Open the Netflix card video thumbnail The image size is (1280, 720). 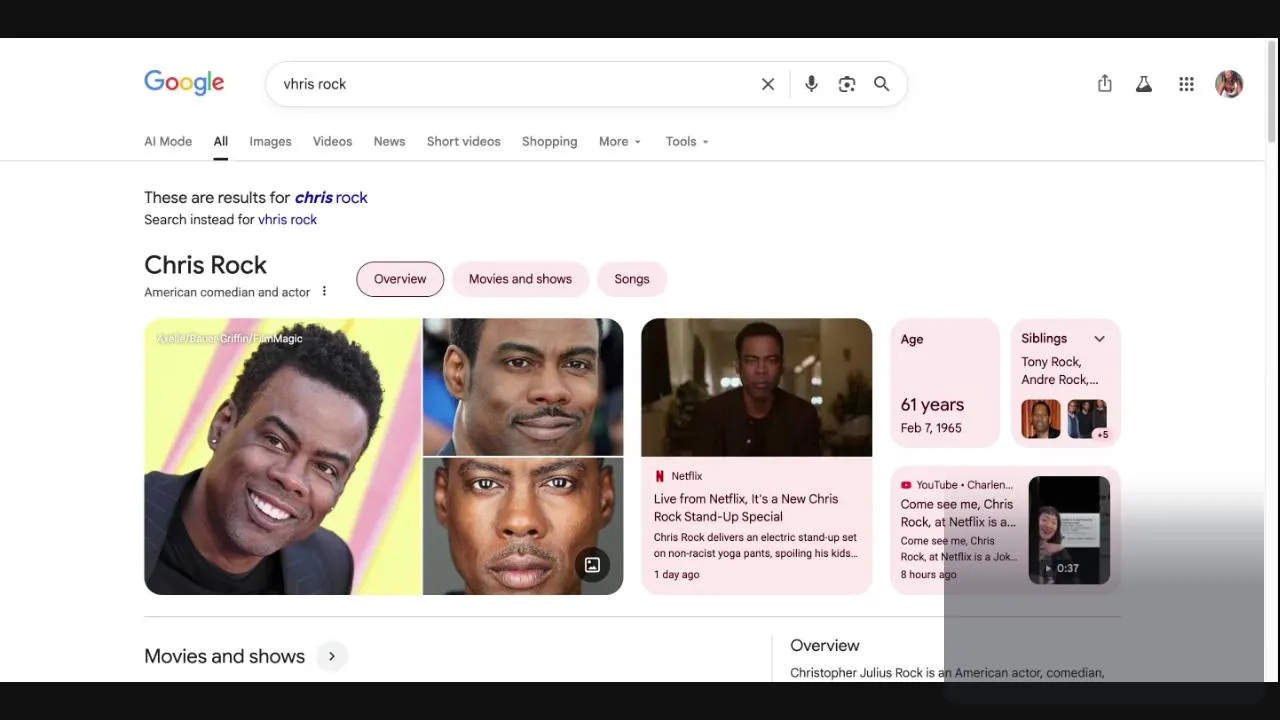(x=756, y=387)
